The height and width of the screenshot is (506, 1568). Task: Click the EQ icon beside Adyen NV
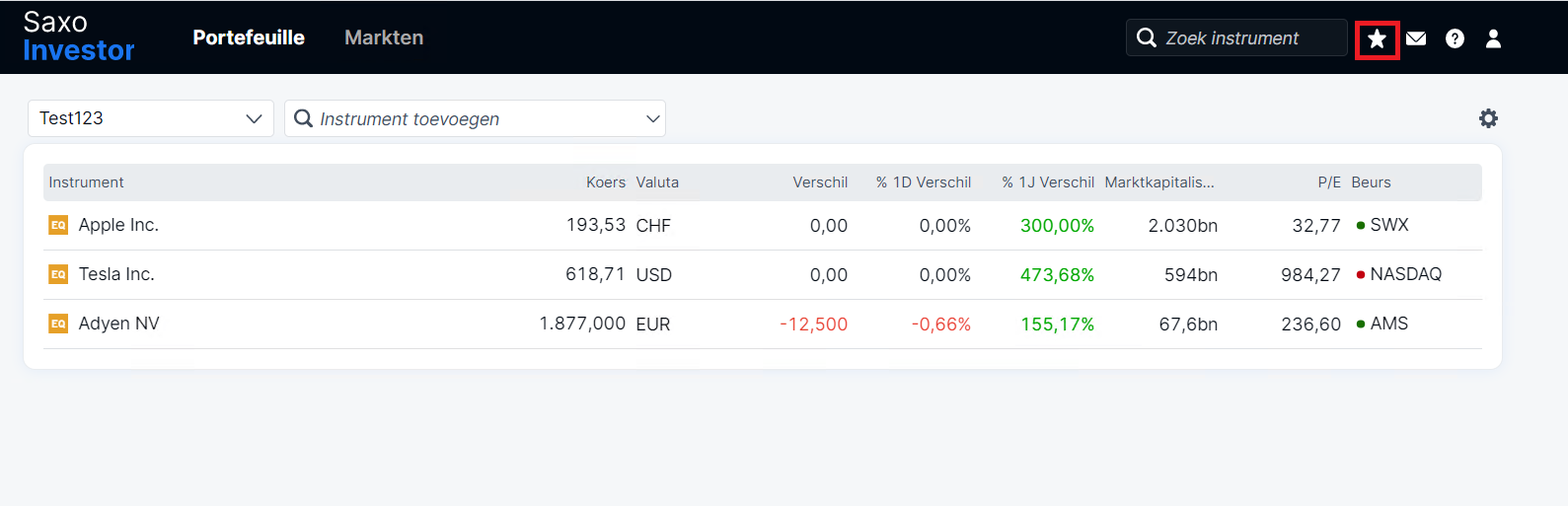tap(58, 324)
